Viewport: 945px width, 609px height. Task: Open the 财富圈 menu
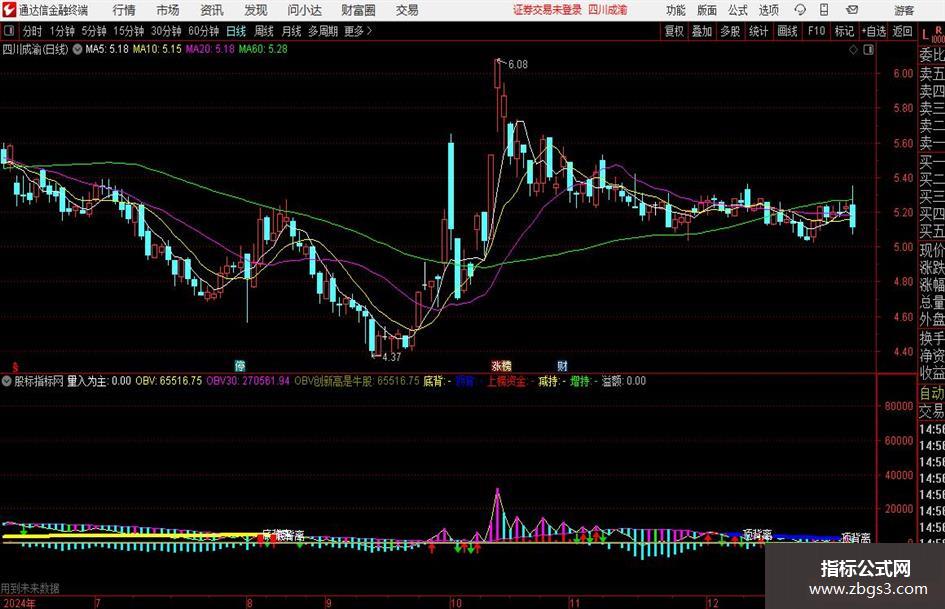click(358, 10)
